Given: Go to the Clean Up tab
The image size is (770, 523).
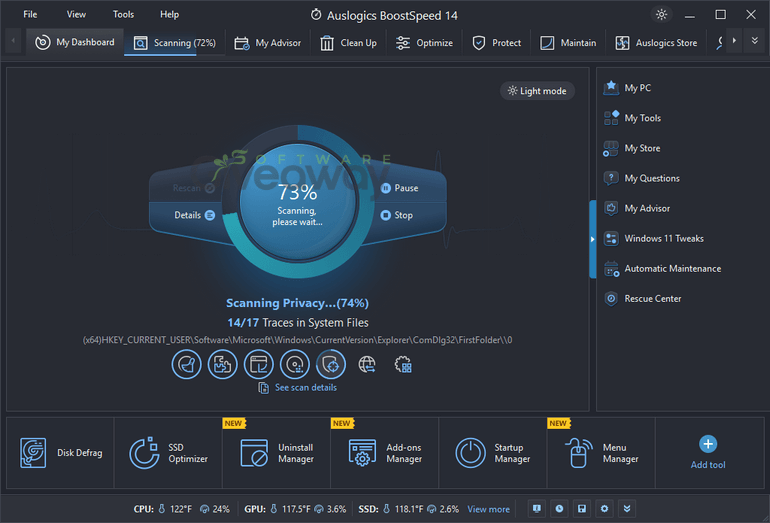Looking at the screenshot, I should [349, 43].
